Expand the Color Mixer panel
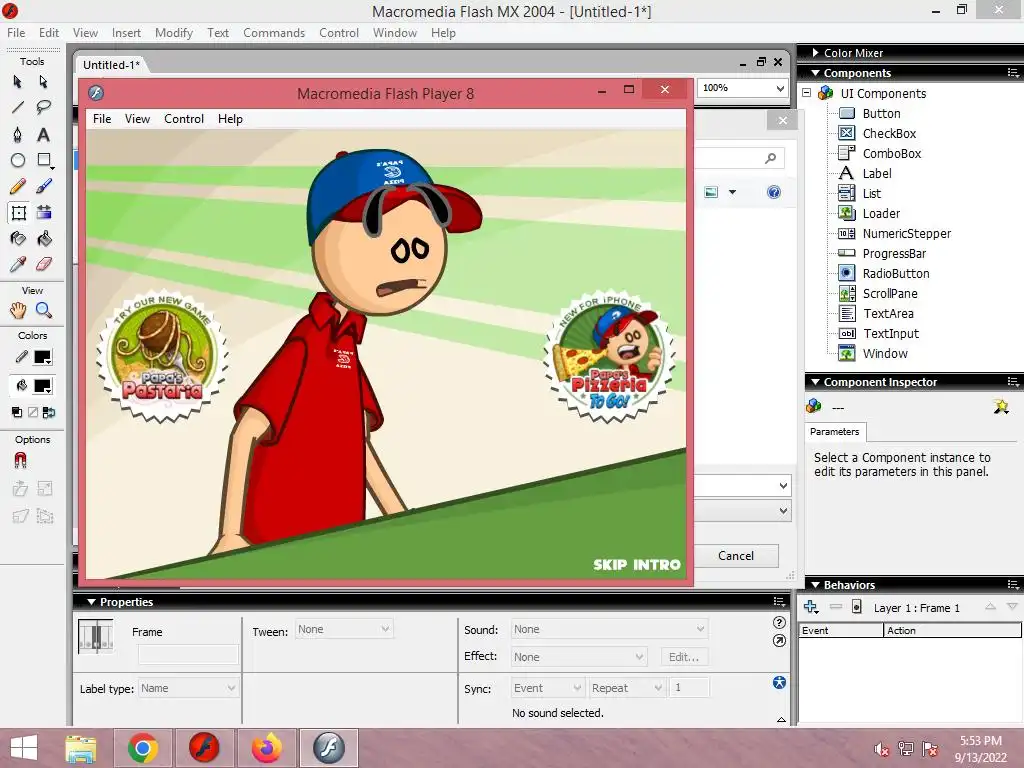The image size is (1024, 768). coord(816,52)
